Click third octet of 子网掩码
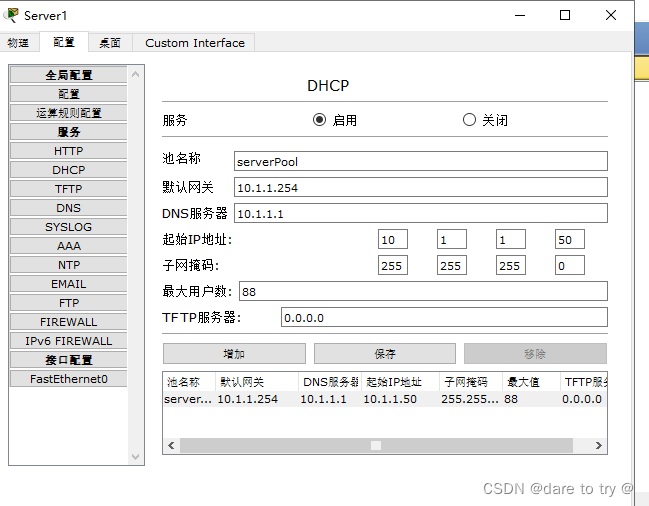Image resolution: width=649 pixels, height=506 pixels. point(511,266)
